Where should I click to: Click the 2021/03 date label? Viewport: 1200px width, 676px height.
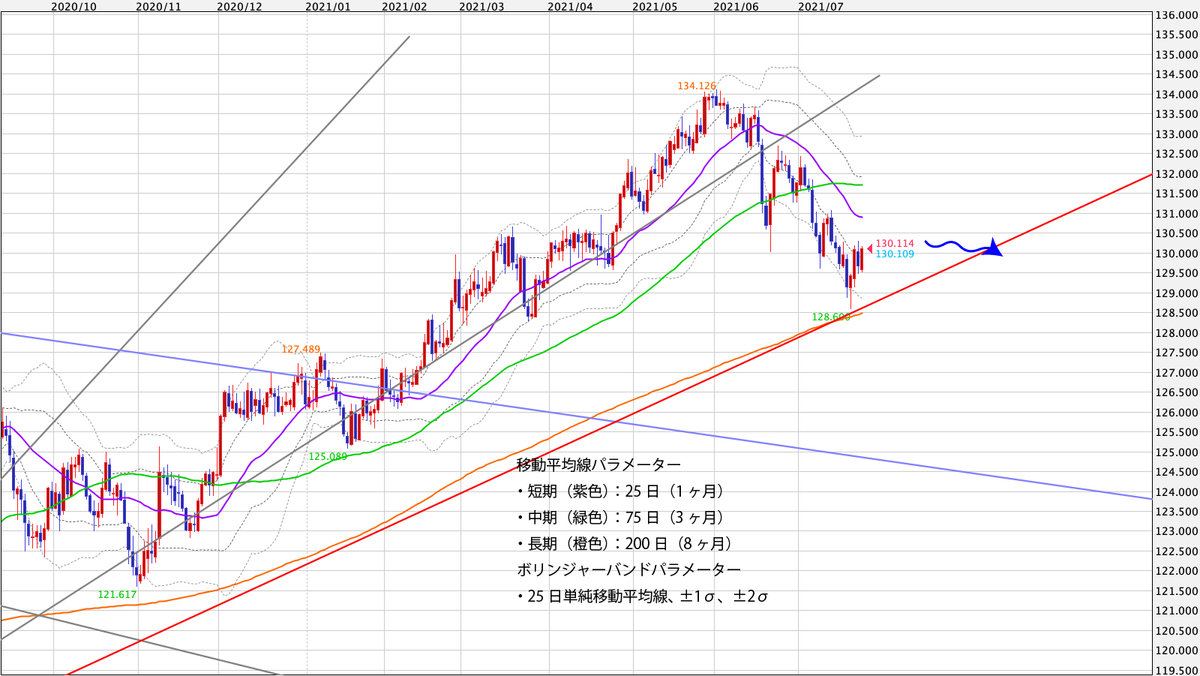click(x=482, y=6)
